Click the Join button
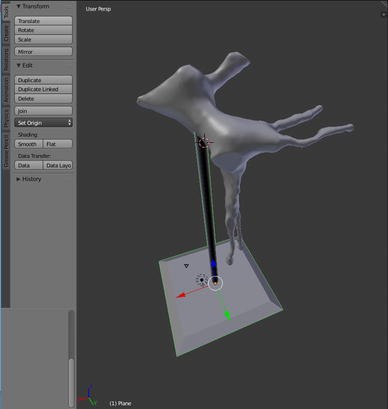Viewport: 388px width, 409px height. (x=43, y=111)
